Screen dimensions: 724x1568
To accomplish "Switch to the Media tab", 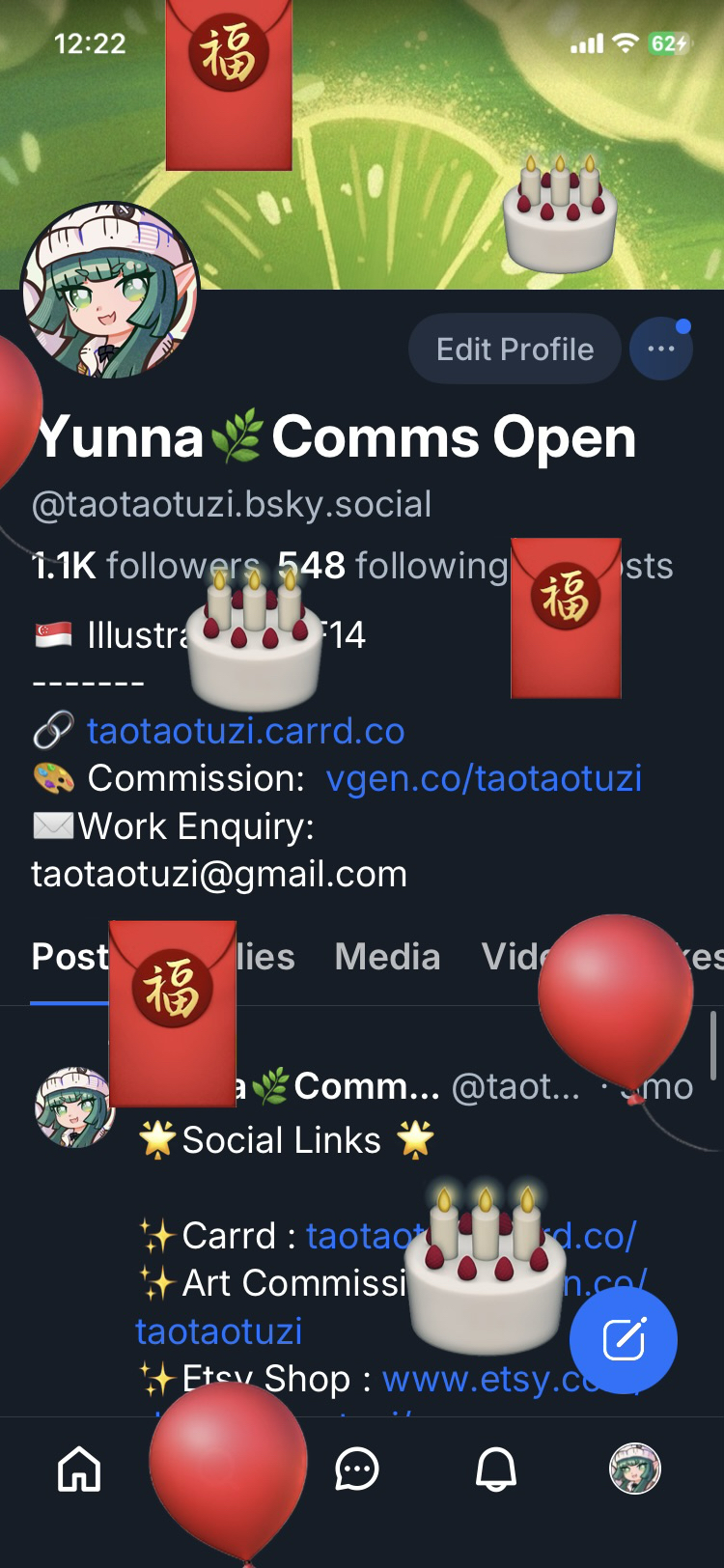I will [x=387, y=957].
